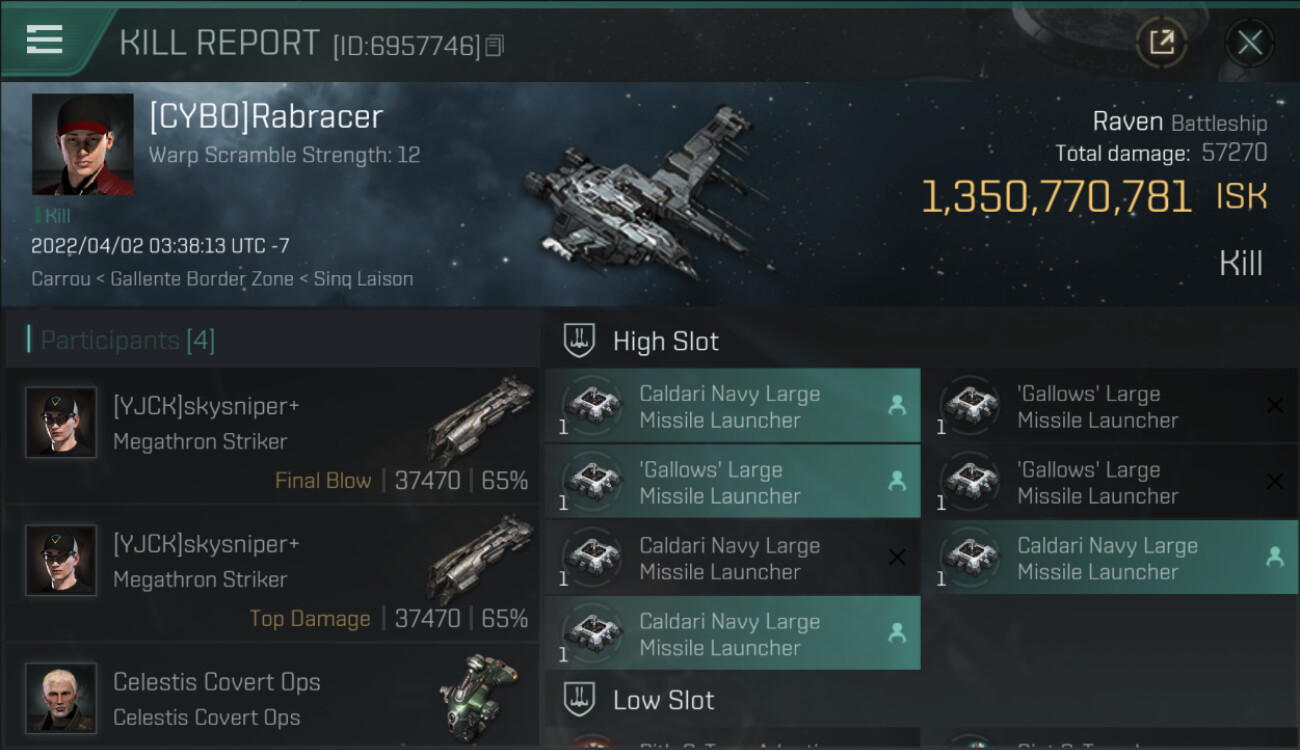The height and width of the screenshot is (750, 1300).
Task: Click the High Slot shield icon
Action: coord(579,341)
